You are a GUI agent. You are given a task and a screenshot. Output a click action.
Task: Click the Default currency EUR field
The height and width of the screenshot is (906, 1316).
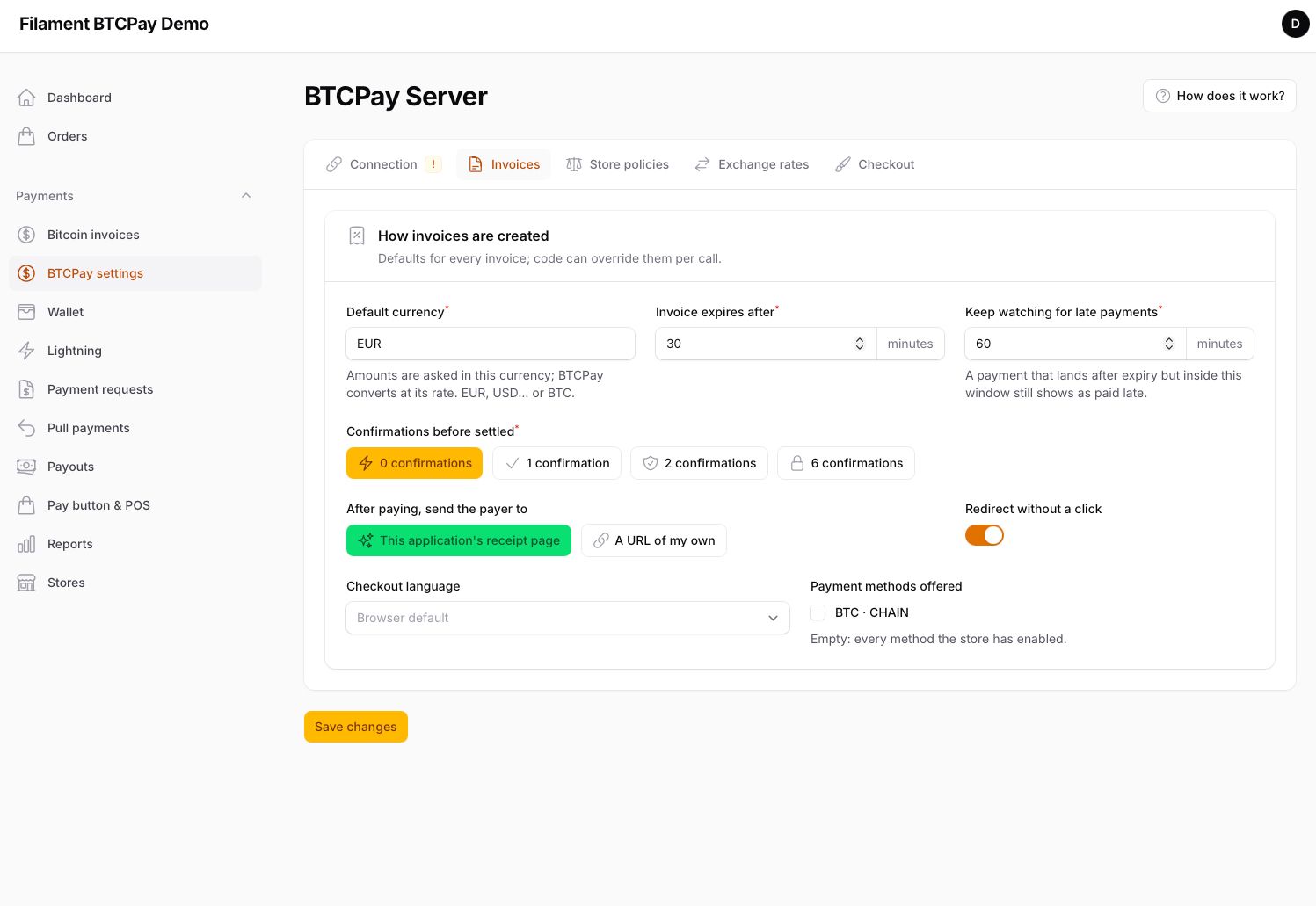[x=491, y=344]
